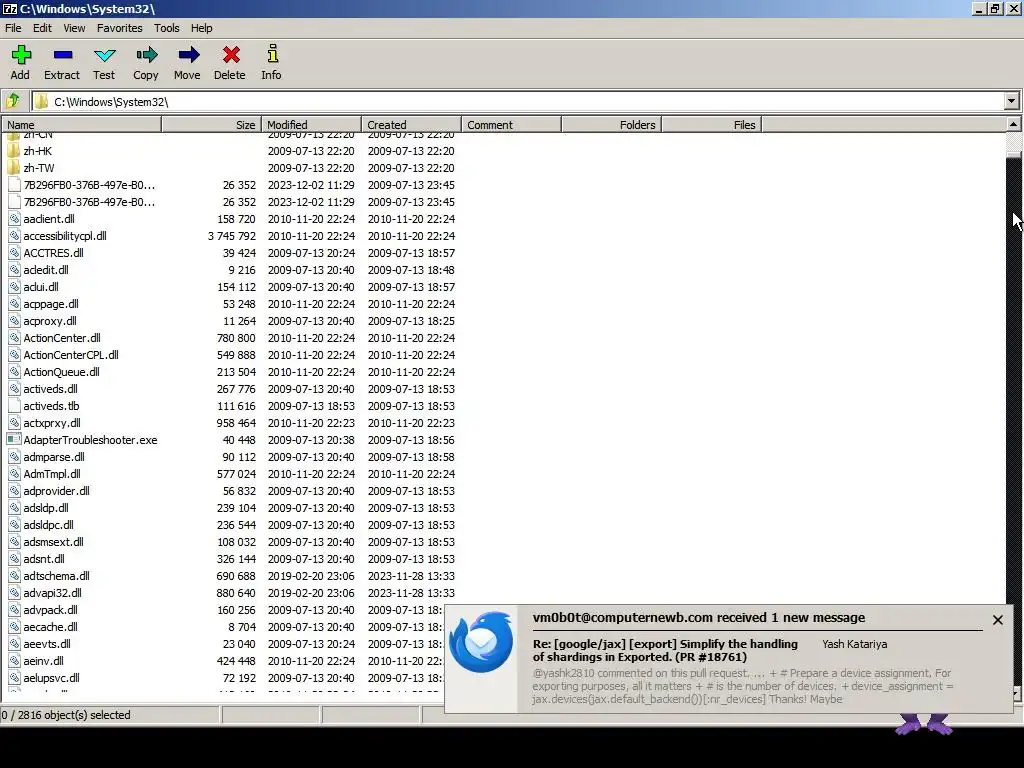Click the Add toolbar icon

coord(21,55)
